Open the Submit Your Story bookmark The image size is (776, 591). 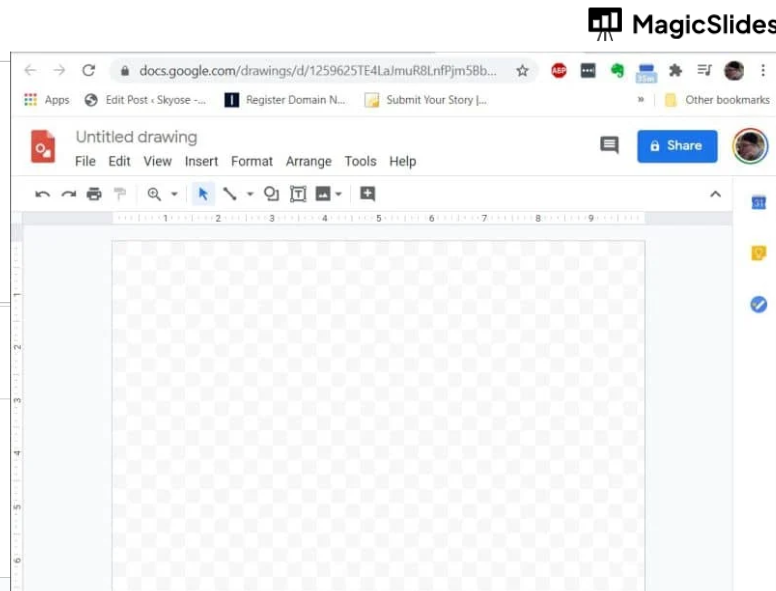tap(426, 100)
